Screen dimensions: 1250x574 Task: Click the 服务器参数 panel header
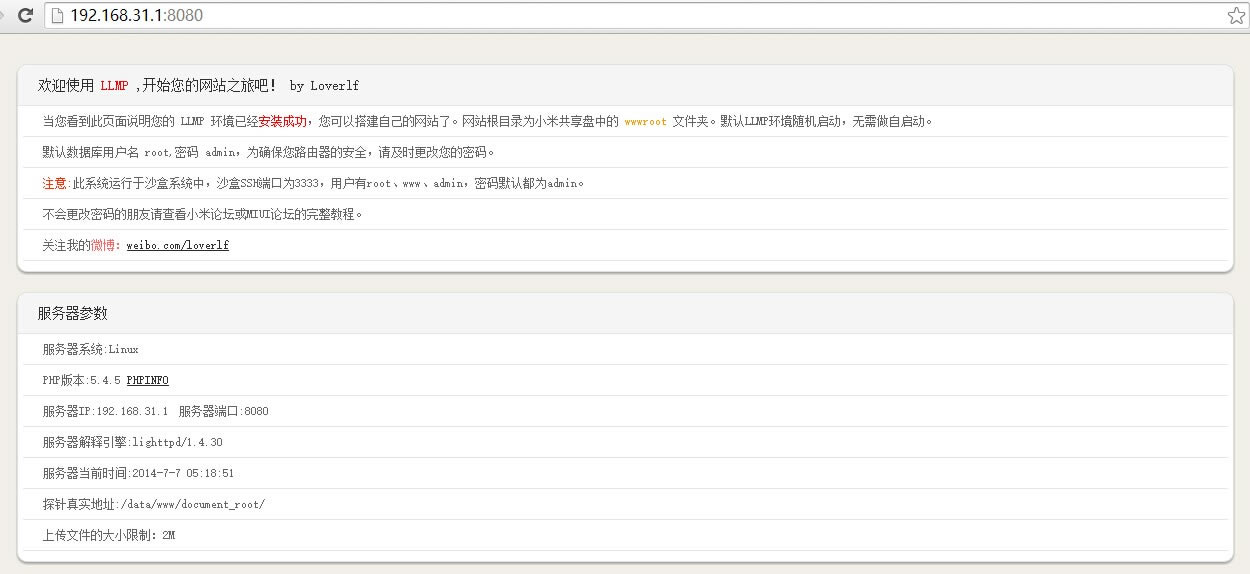72,313
